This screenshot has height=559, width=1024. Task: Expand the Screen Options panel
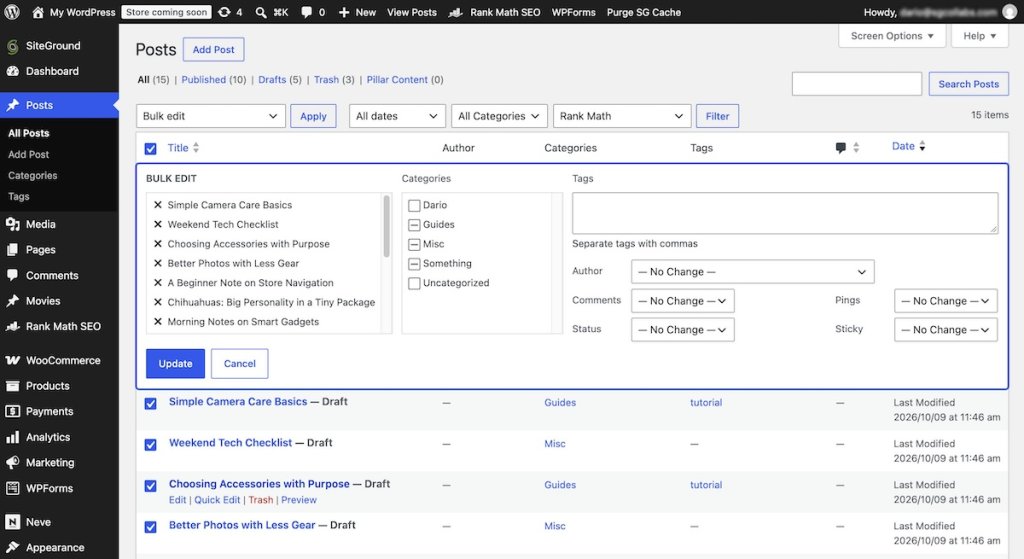pos(892,36)
